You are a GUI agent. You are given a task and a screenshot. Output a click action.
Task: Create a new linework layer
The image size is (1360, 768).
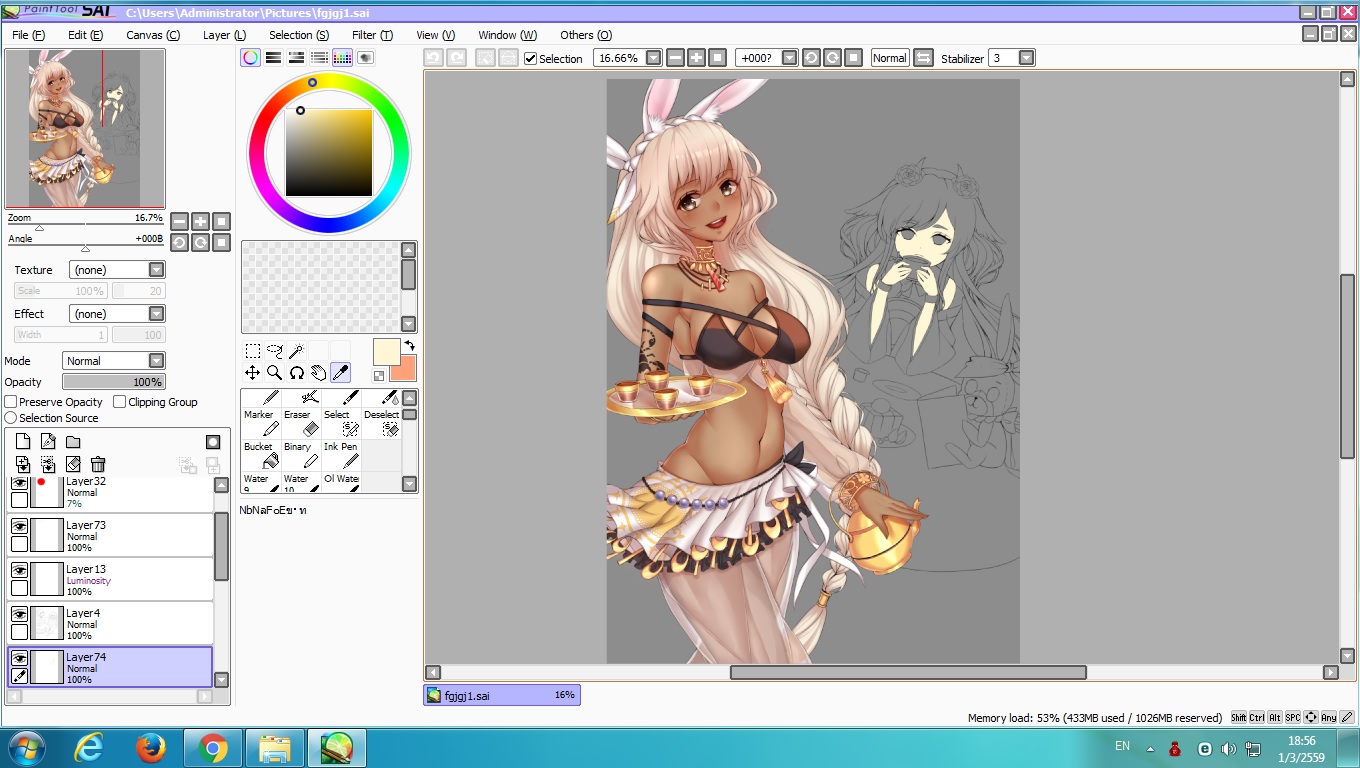tap(48, 442)
